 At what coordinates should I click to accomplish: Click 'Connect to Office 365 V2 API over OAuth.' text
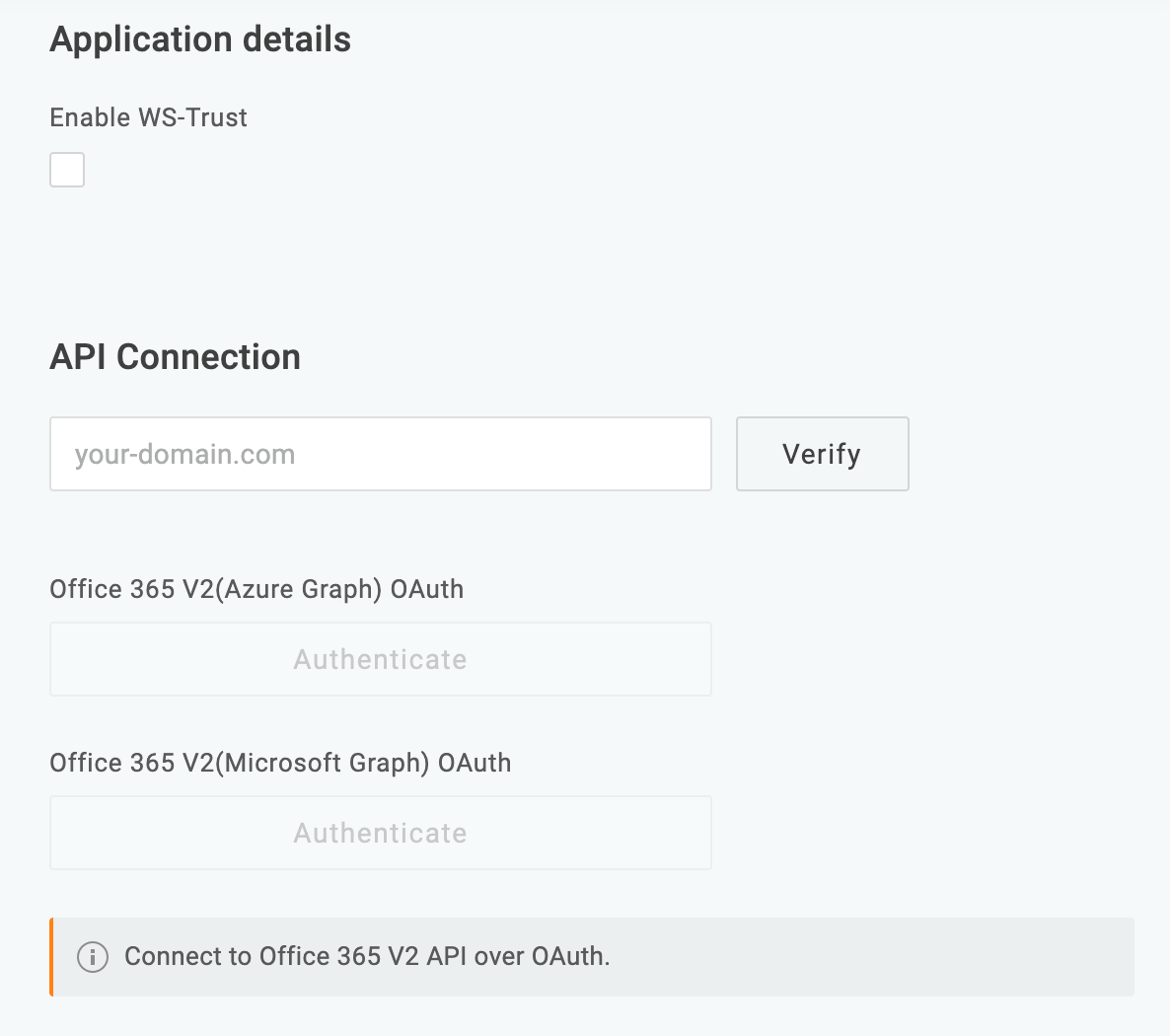367,956
